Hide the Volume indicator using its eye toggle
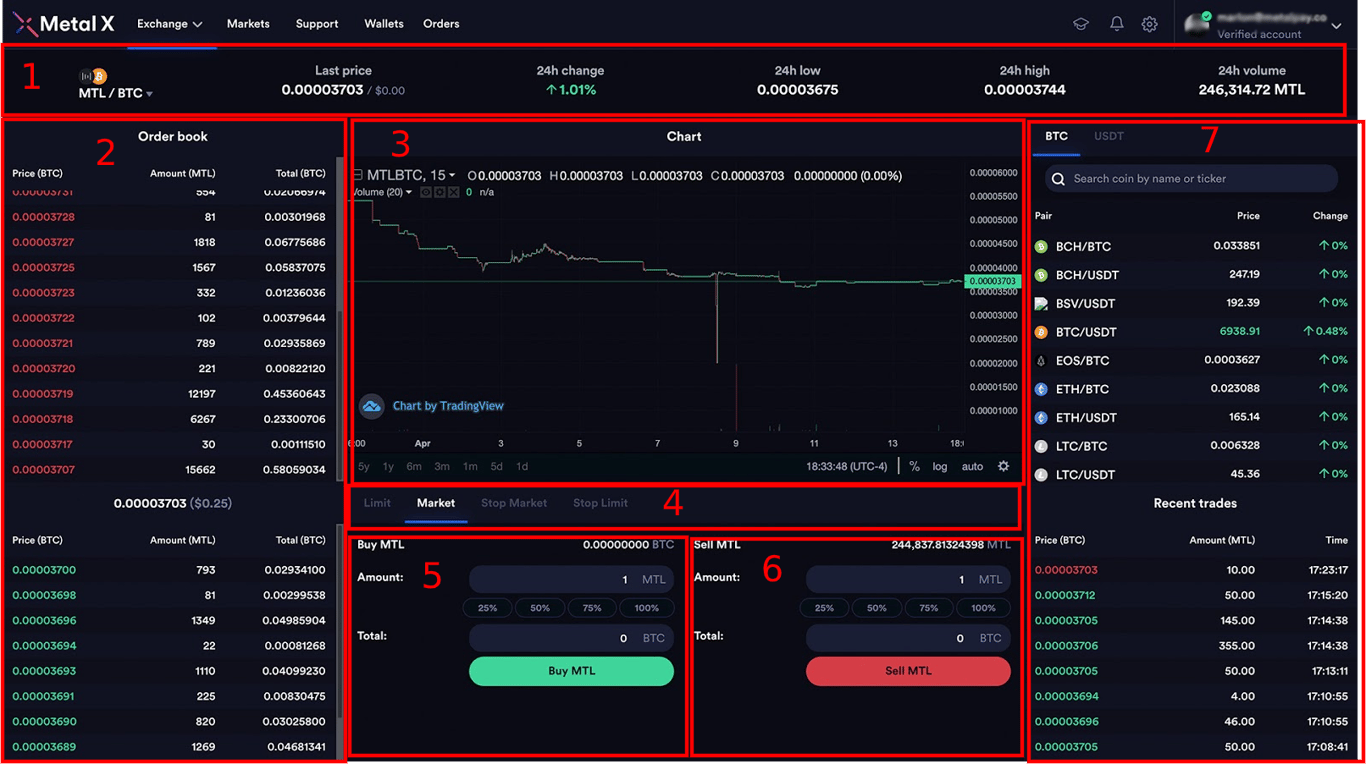The height and width of the screenshot is (764, 1366). point(426,192)
